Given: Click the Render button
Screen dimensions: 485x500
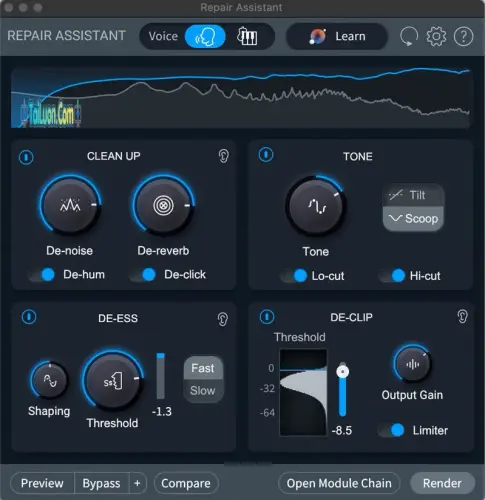Looking at the screenshot, I should 442,483.
